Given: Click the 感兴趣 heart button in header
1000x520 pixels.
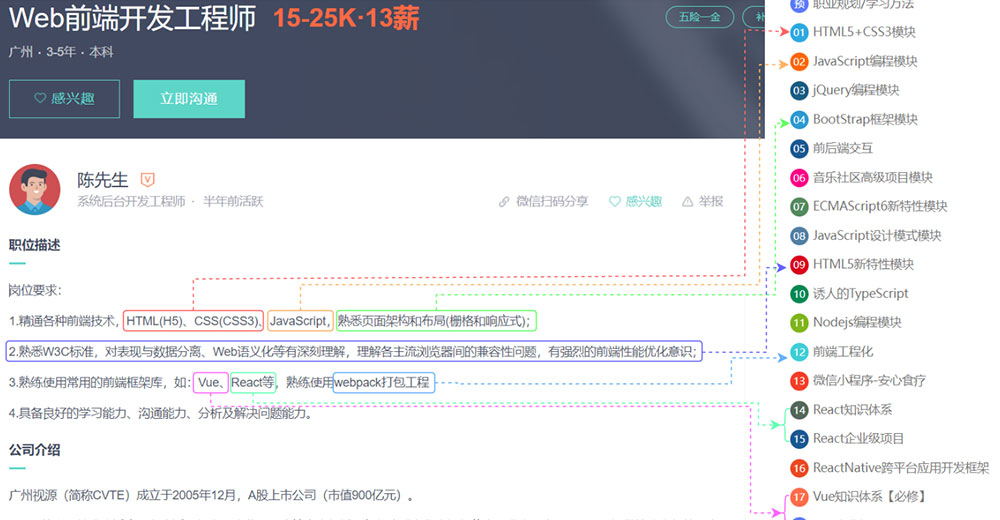Looking at the screenshot, I should tap(64, 99).
